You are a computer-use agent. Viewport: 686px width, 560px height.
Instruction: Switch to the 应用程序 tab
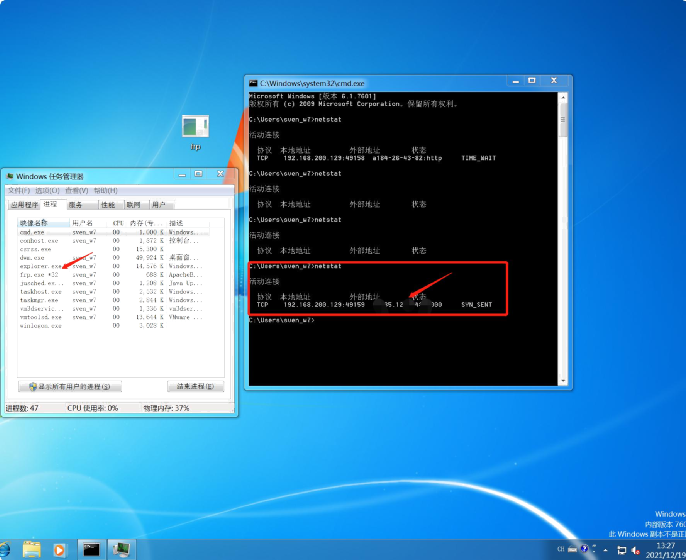click(x=22, y=204)
